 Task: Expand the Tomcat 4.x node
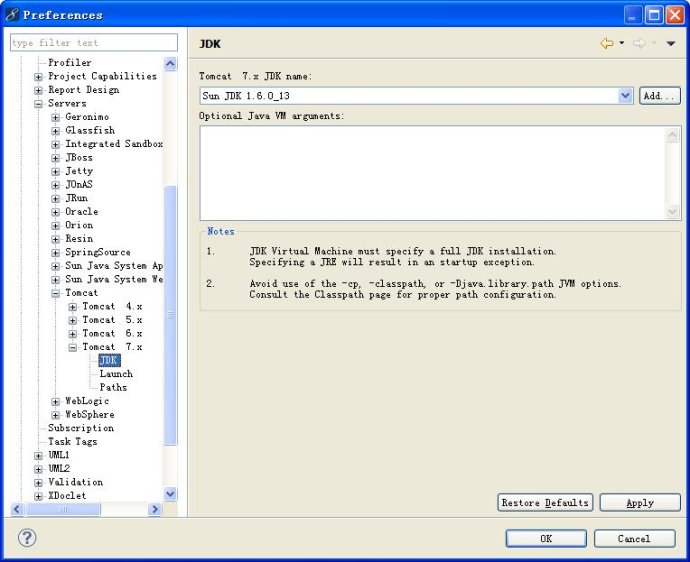[x=73, y=307]
